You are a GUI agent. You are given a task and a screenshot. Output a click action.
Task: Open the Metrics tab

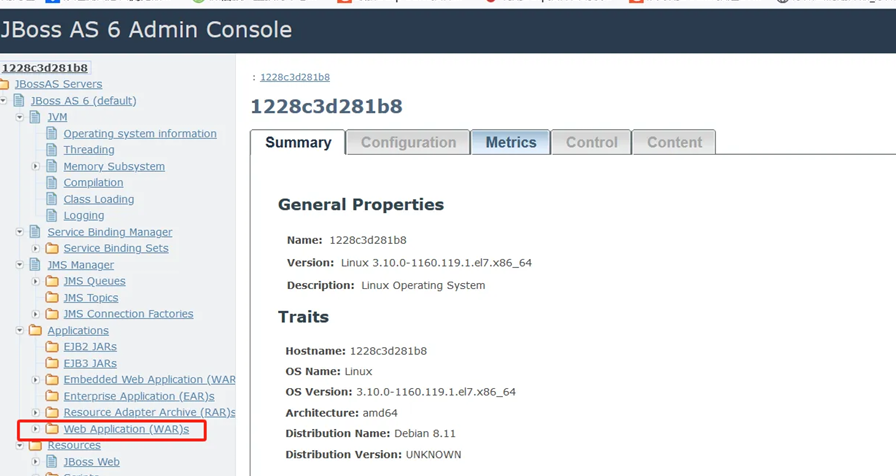pyautogui.click(x=511, y=142)
